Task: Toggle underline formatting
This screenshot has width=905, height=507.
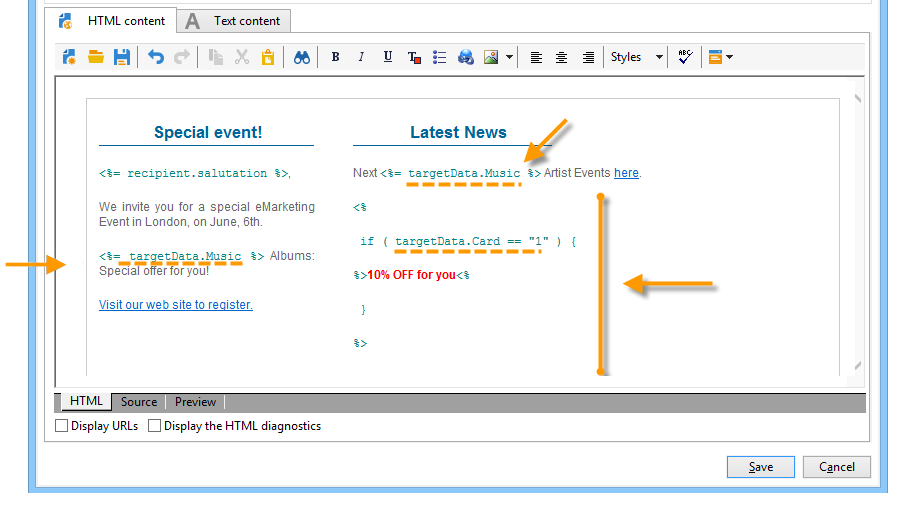Action: click(x=388, y=57)
